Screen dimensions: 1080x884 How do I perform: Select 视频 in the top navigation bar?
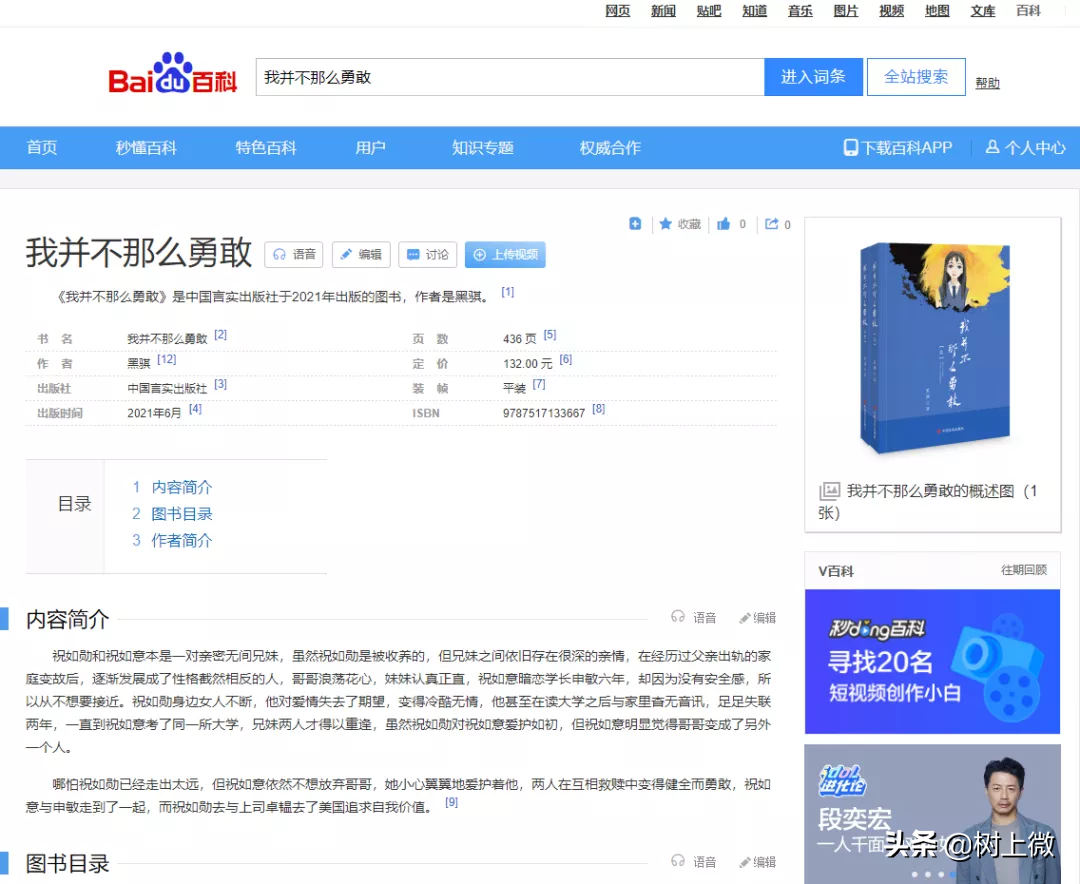(x=890, y=11)
